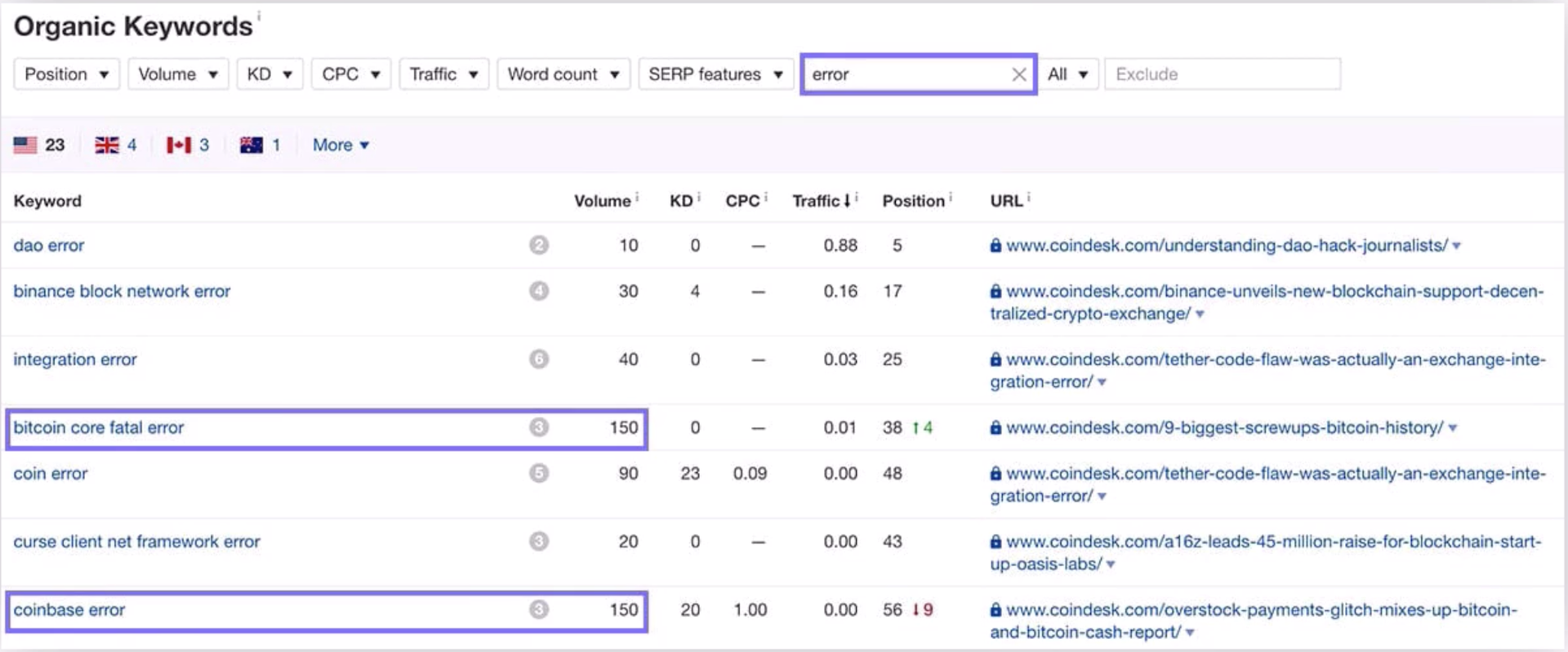Click the Exclude keywords input field

click(1222, 74)
